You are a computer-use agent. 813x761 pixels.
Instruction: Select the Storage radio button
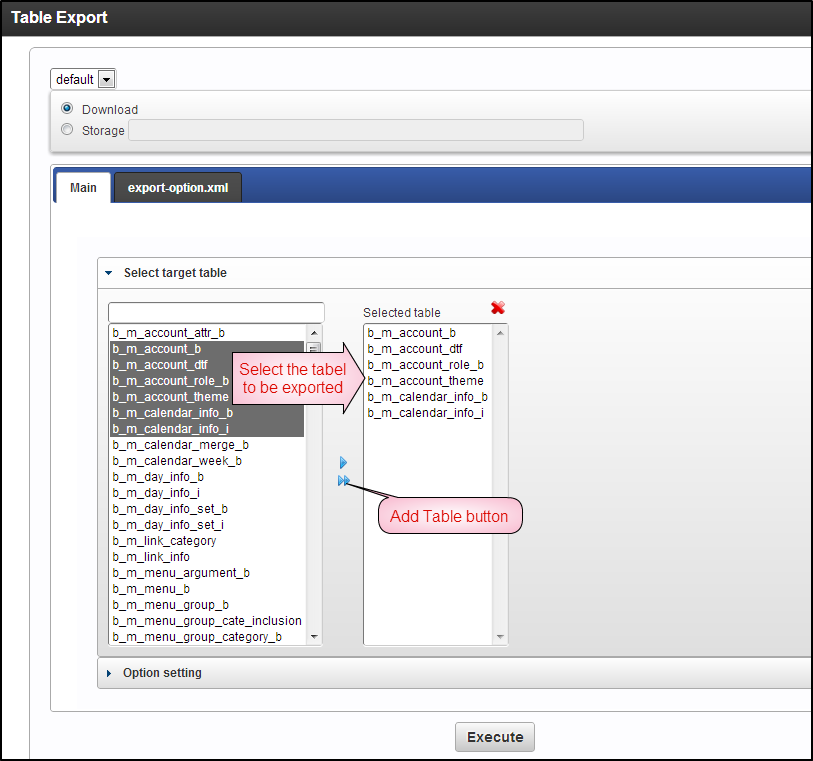click(x=67, y=130)
